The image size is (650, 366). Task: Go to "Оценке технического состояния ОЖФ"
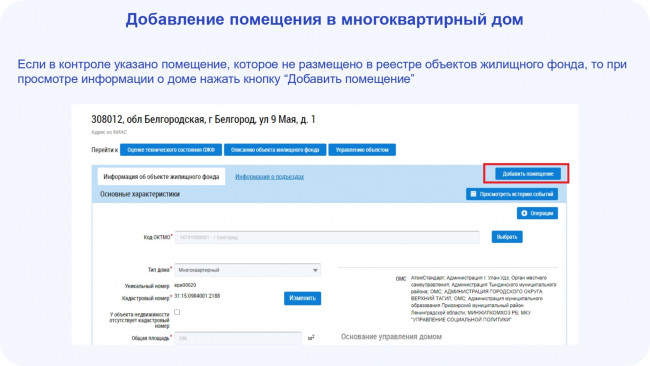click(x=171, y=150)
